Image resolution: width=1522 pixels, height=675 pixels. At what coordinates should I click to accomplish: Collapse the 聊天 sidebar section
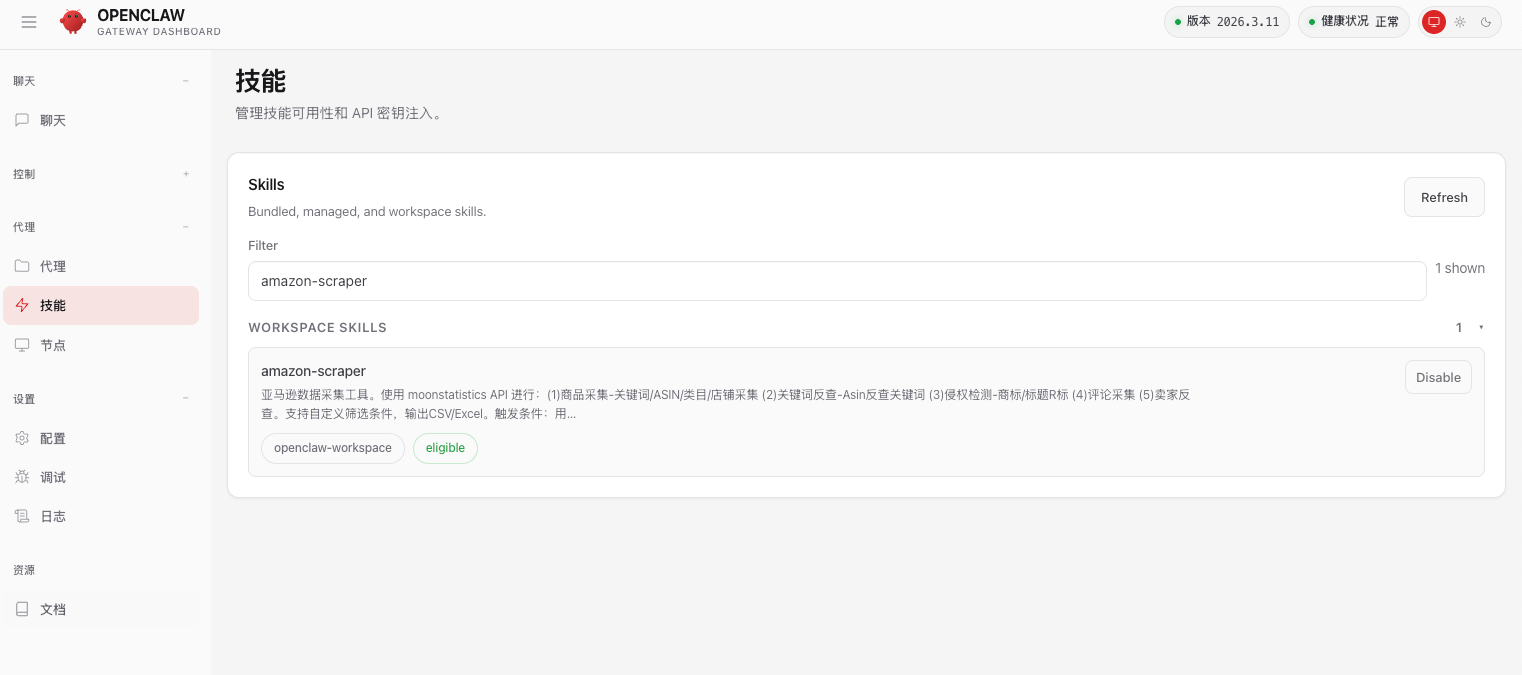click(185, 81)
